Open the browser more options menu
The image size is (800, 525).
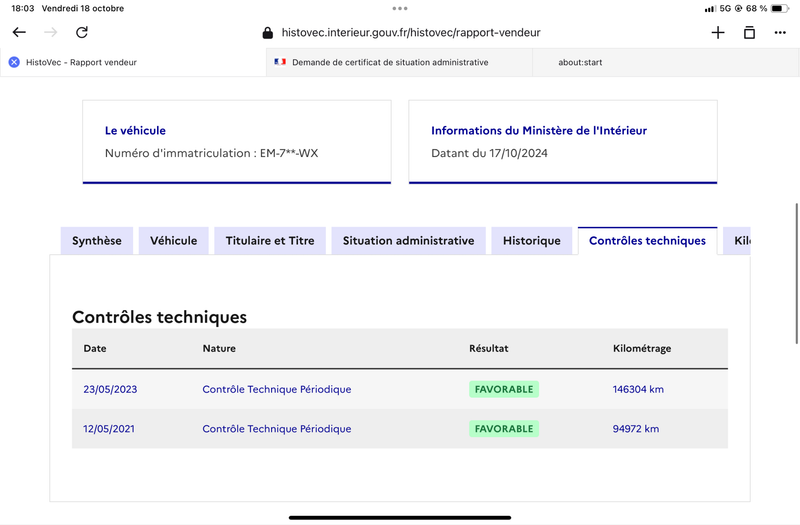(780, 33)
